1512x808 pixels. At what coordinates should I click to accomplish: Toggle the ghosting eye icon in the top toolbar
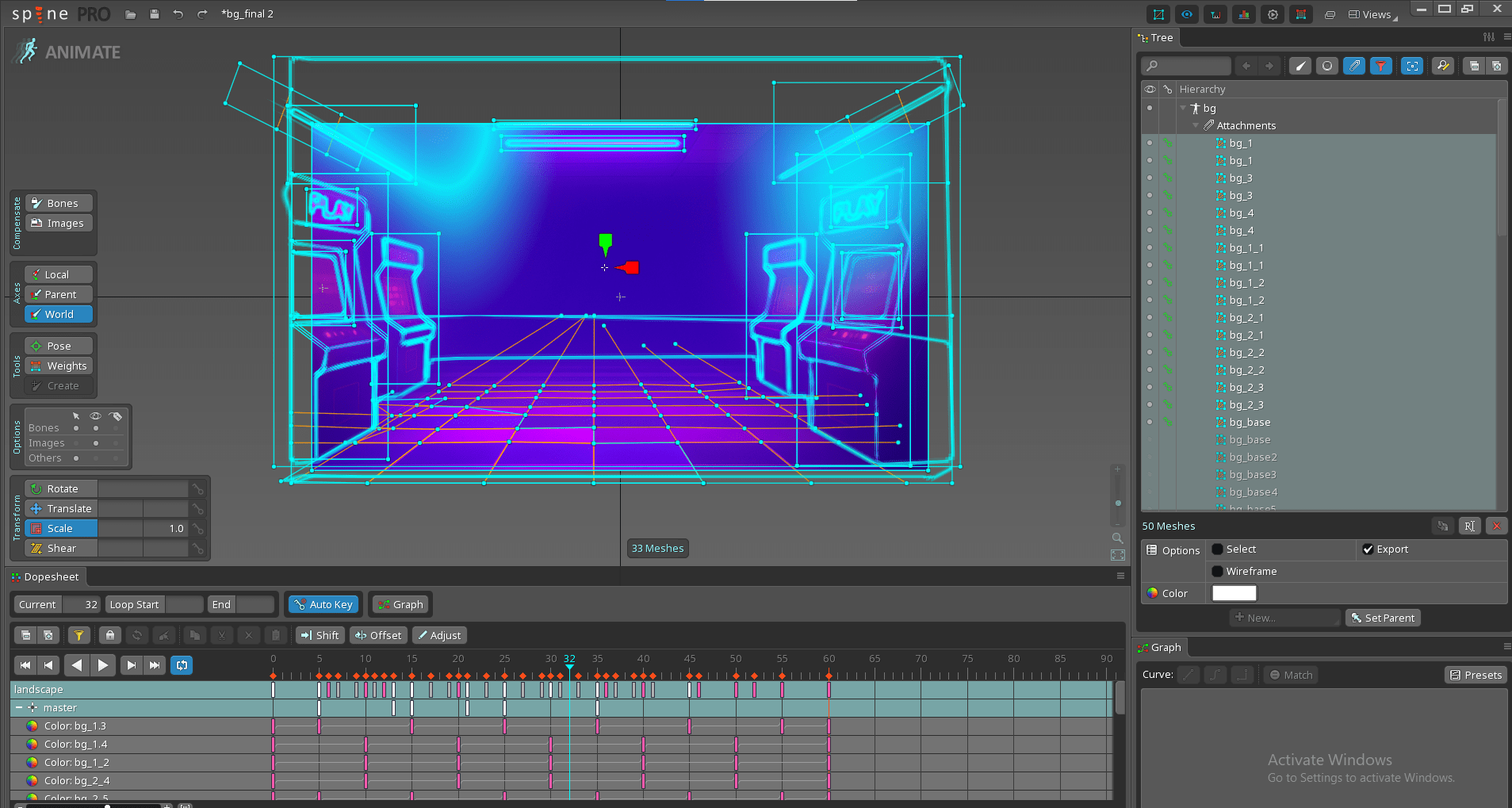1186,13
